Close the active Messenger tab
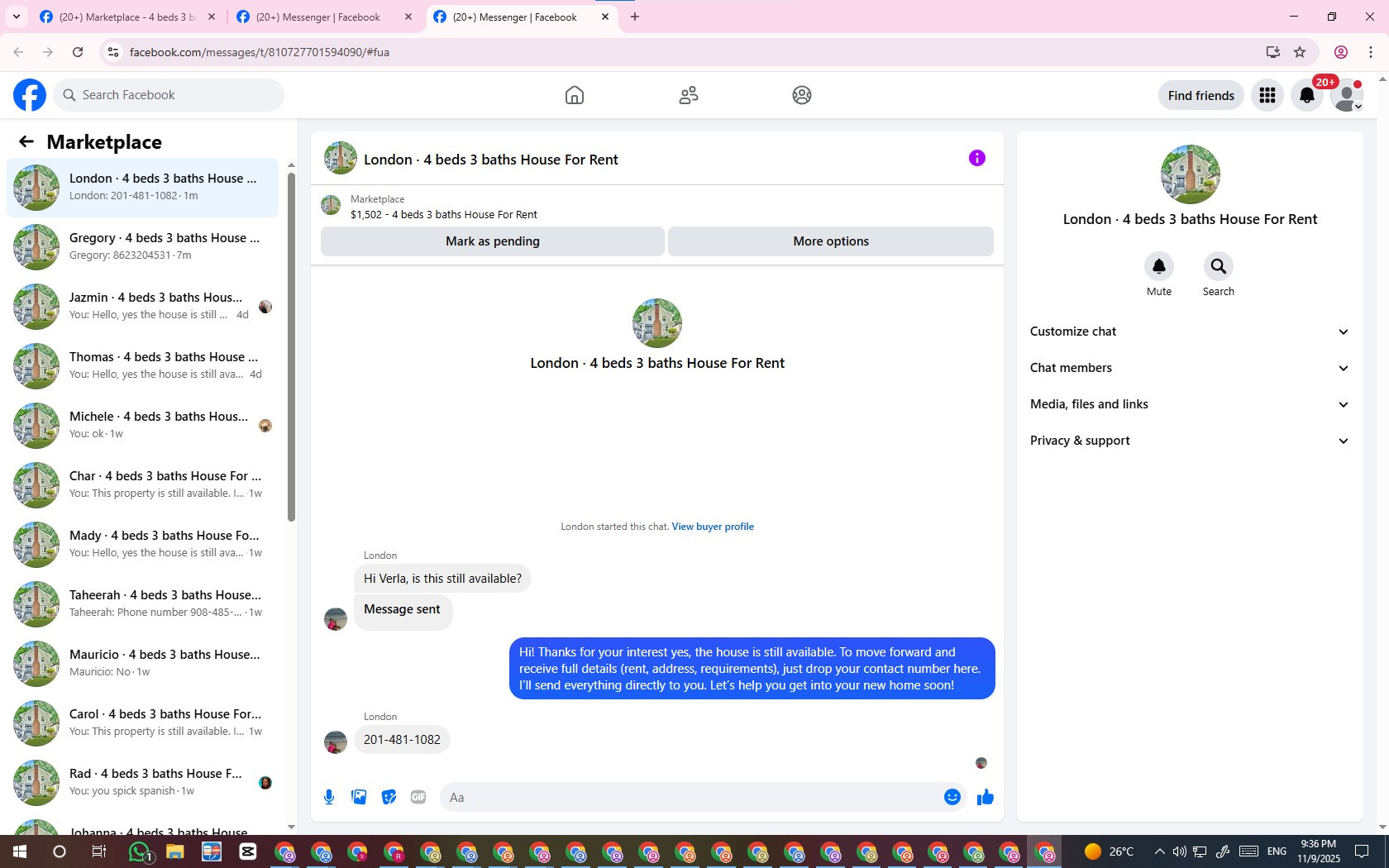 point(605,17)
